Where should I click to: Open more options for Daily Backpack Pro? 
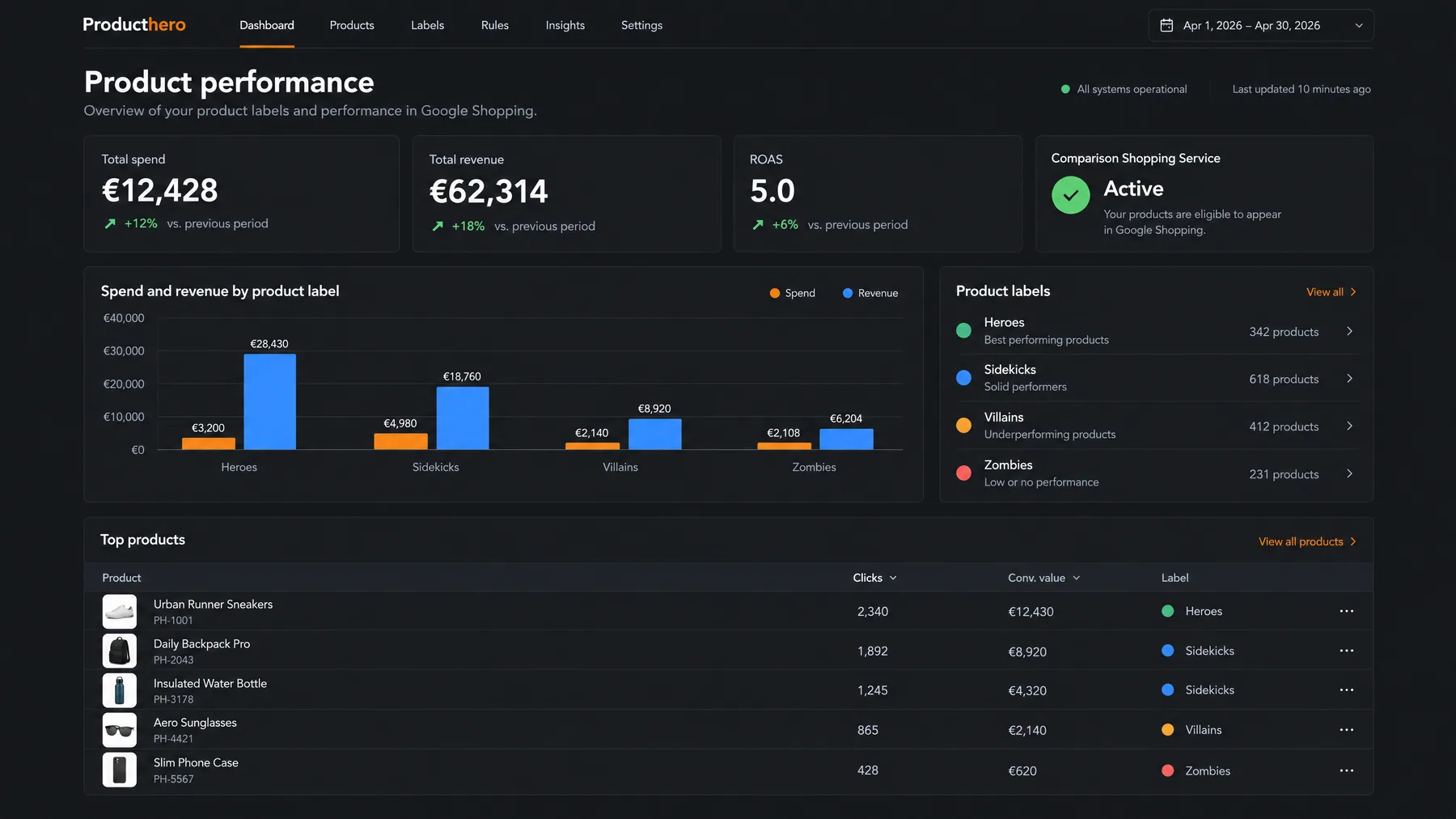click(1346, 651)
